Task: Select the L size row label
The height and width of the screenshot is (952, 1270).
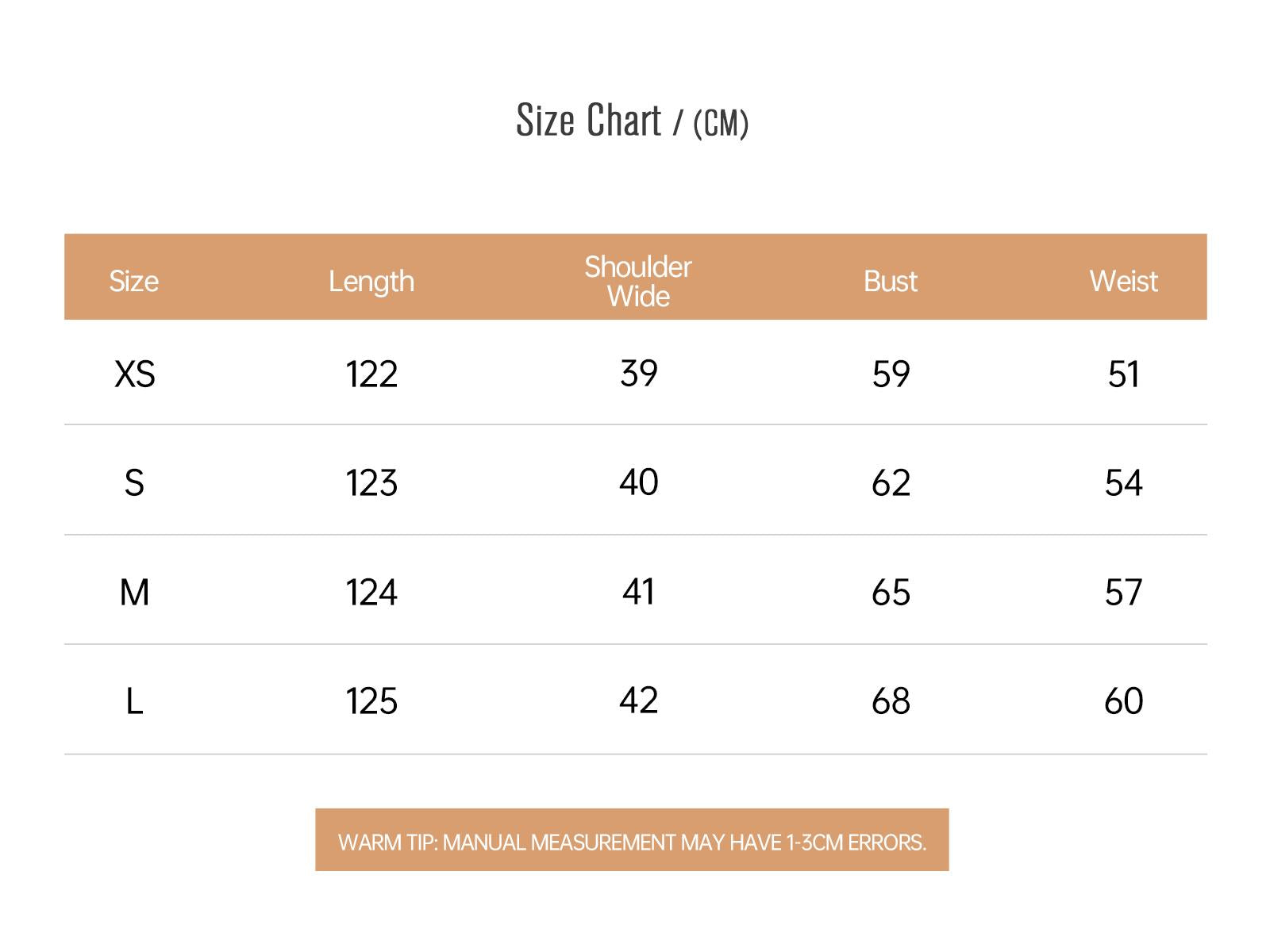Action: tap(134, 701)
